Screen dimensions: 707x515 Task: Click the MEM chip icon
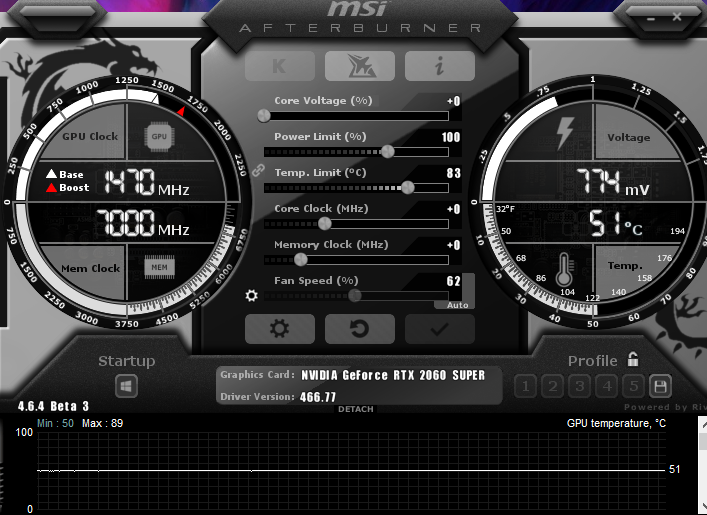pyautogui.click(x=159, y=267)
